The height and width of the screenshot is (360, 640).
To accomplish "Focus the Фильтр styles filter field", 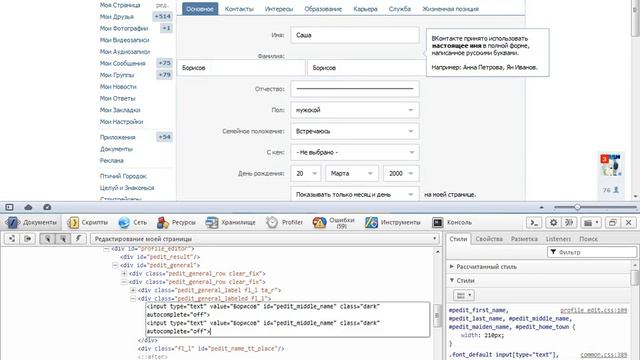I will (x=591, y=252).
